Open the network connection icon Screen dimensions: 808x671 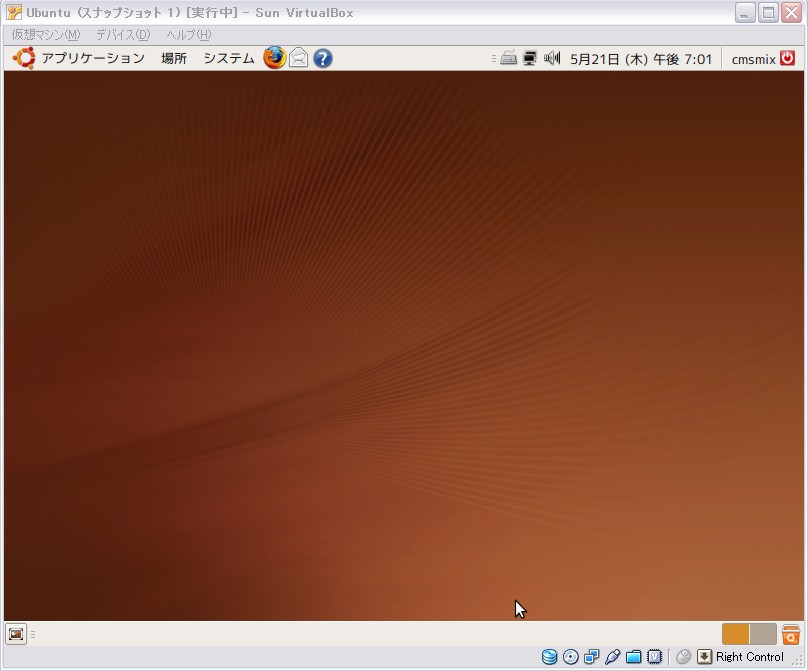point(530,58)
